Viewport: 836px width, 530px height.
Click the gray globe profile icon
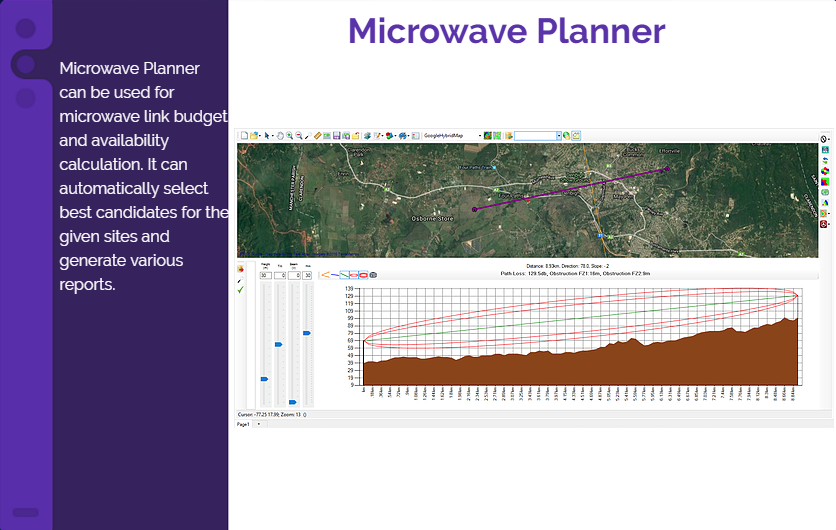(373, 275)
